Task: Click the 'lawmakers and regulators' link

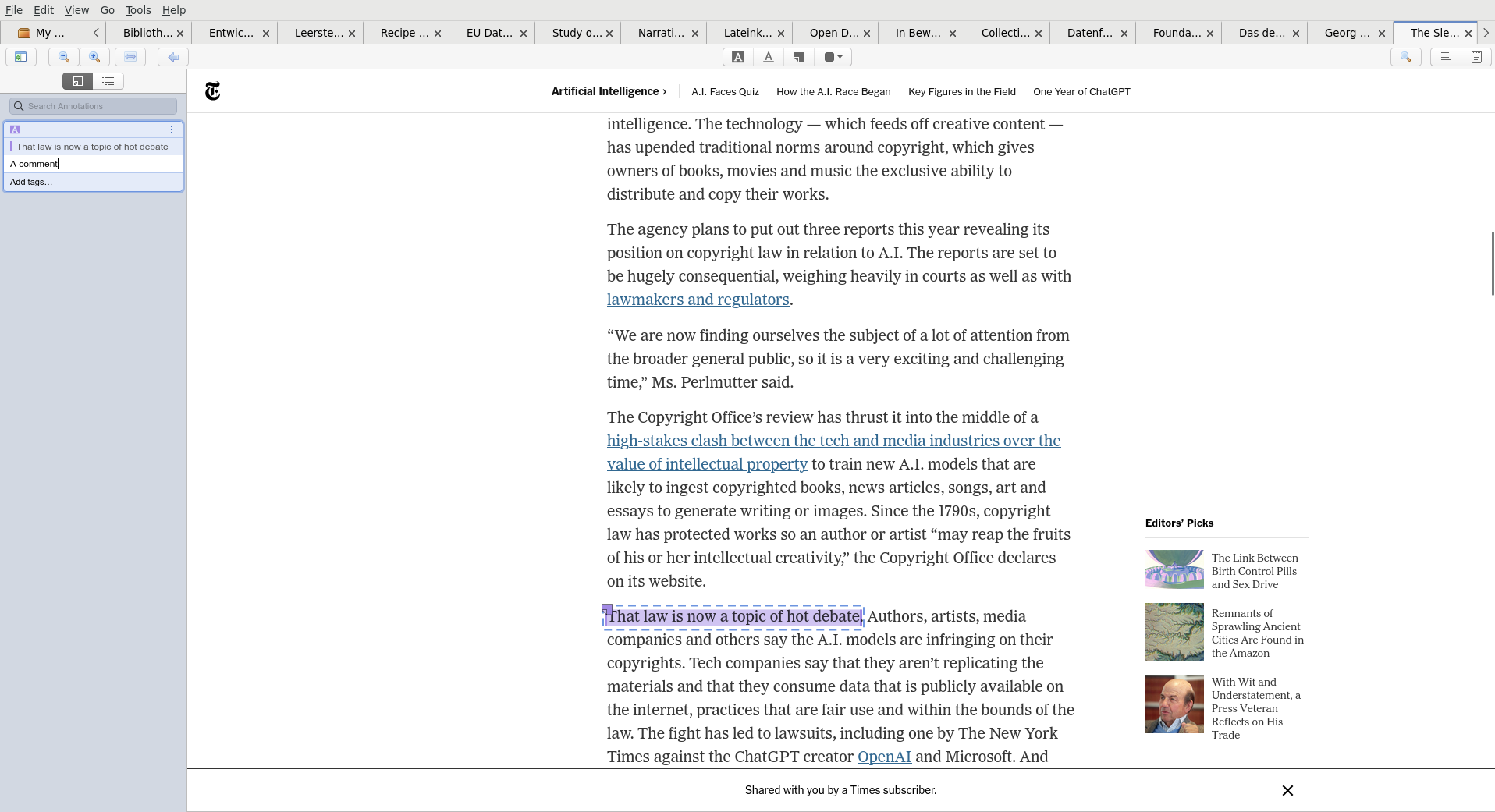Action: (698, 300)
